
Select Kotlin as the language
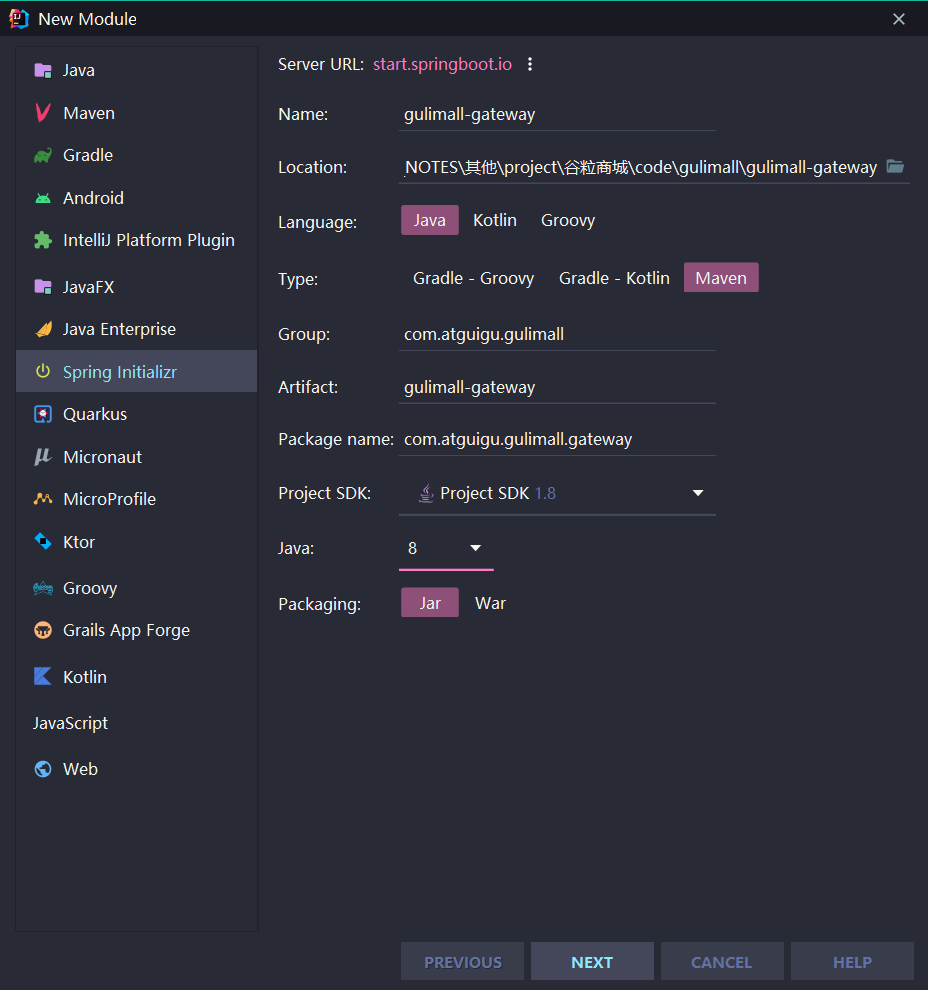click(494, 220)
